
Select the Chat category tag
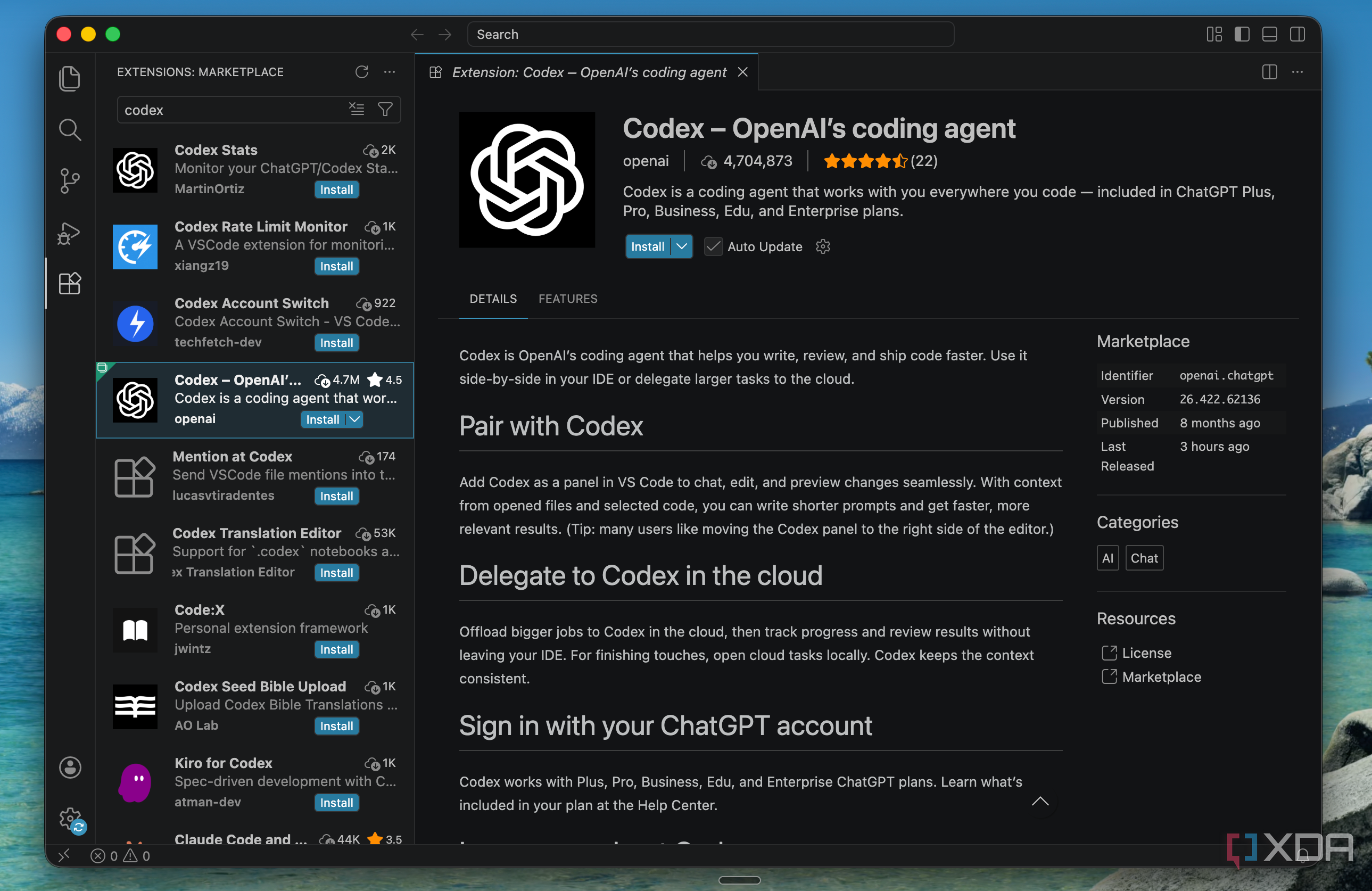(x=1144, y=558)
